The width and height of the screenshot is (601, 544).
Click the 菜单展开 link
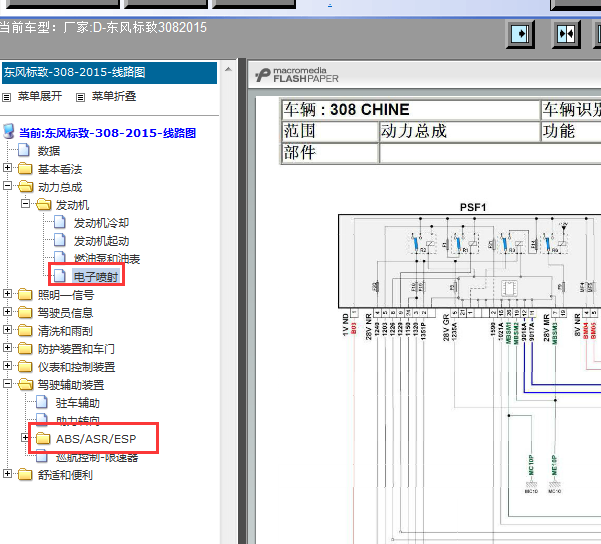point(40,96)
